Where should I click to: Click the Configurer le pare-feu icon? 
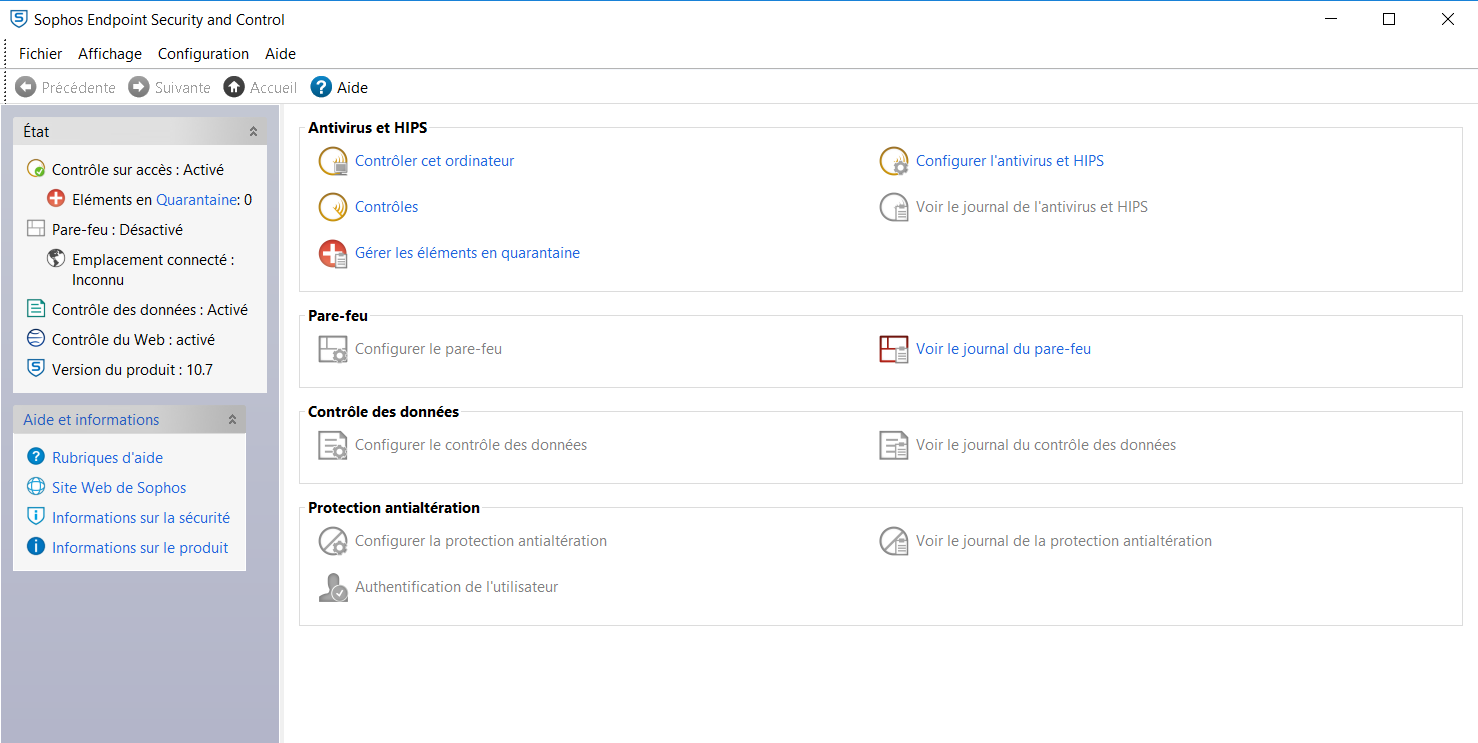[333, 349]
